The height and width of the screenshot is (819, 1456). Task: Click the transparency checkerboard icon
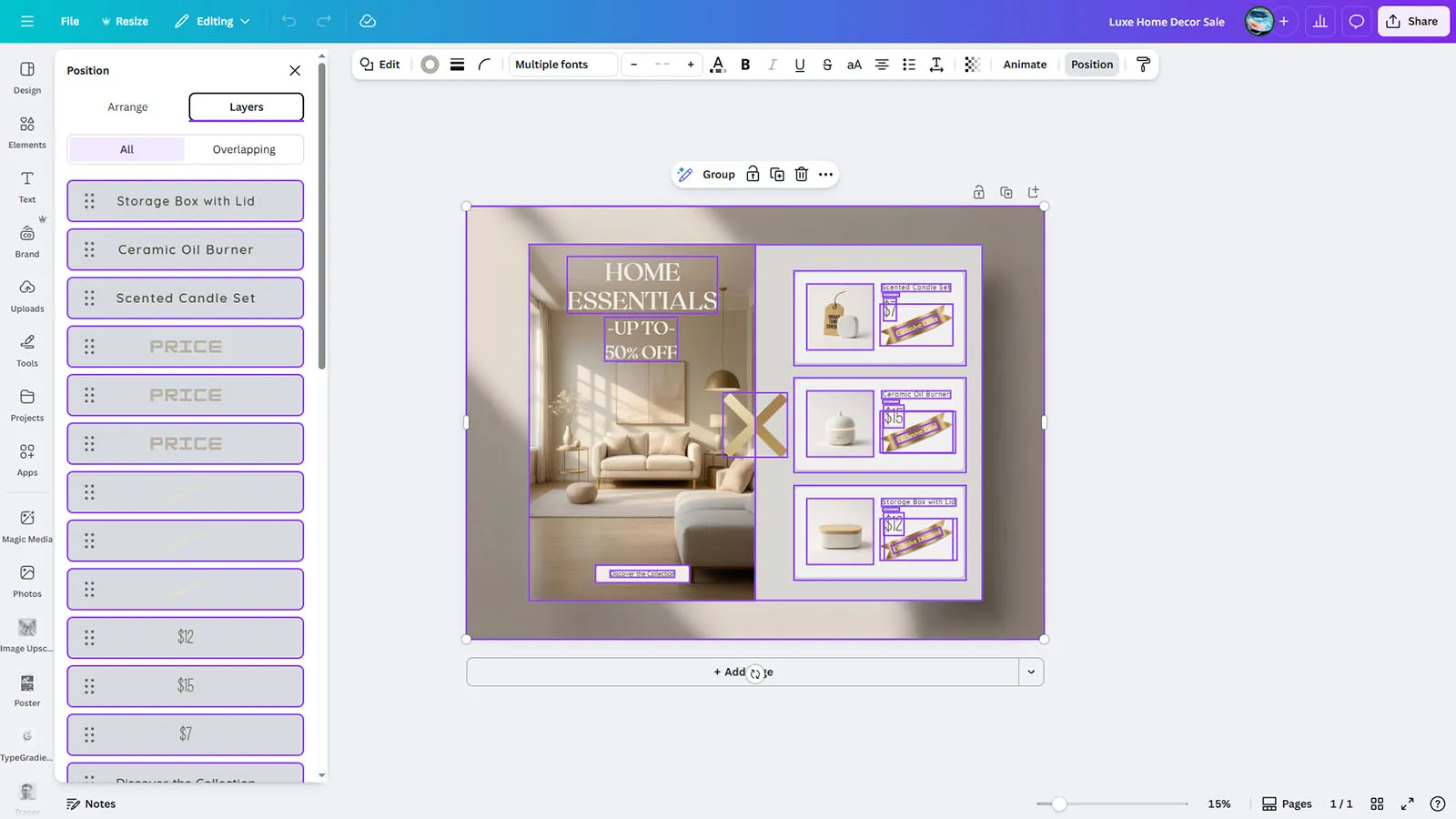pos(972,65)
